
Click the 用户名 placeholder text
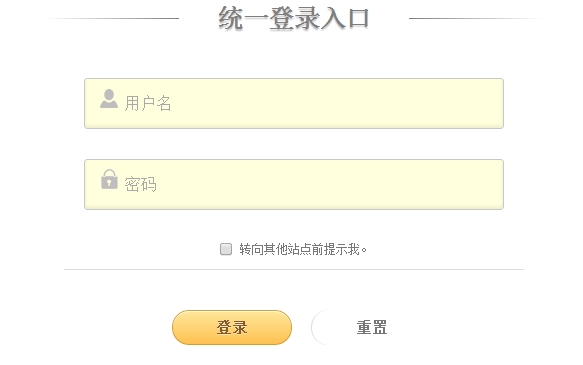click(148, 103)
